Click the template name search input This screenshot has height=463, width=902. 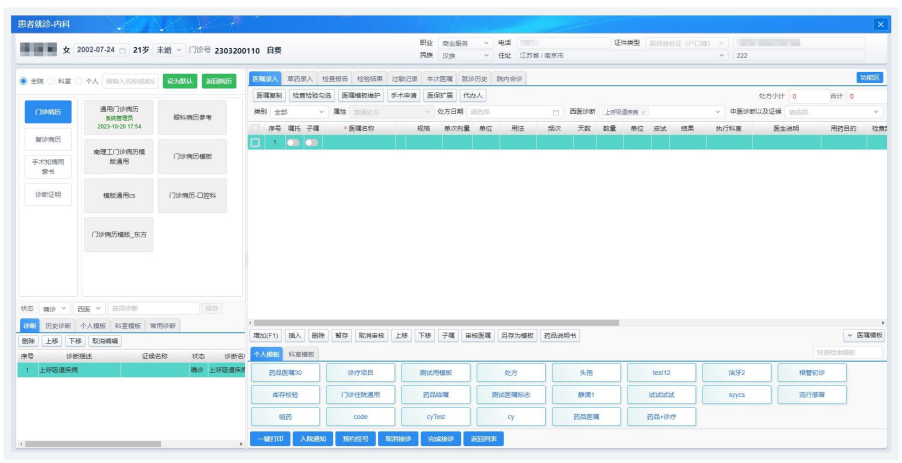[131, 82]
